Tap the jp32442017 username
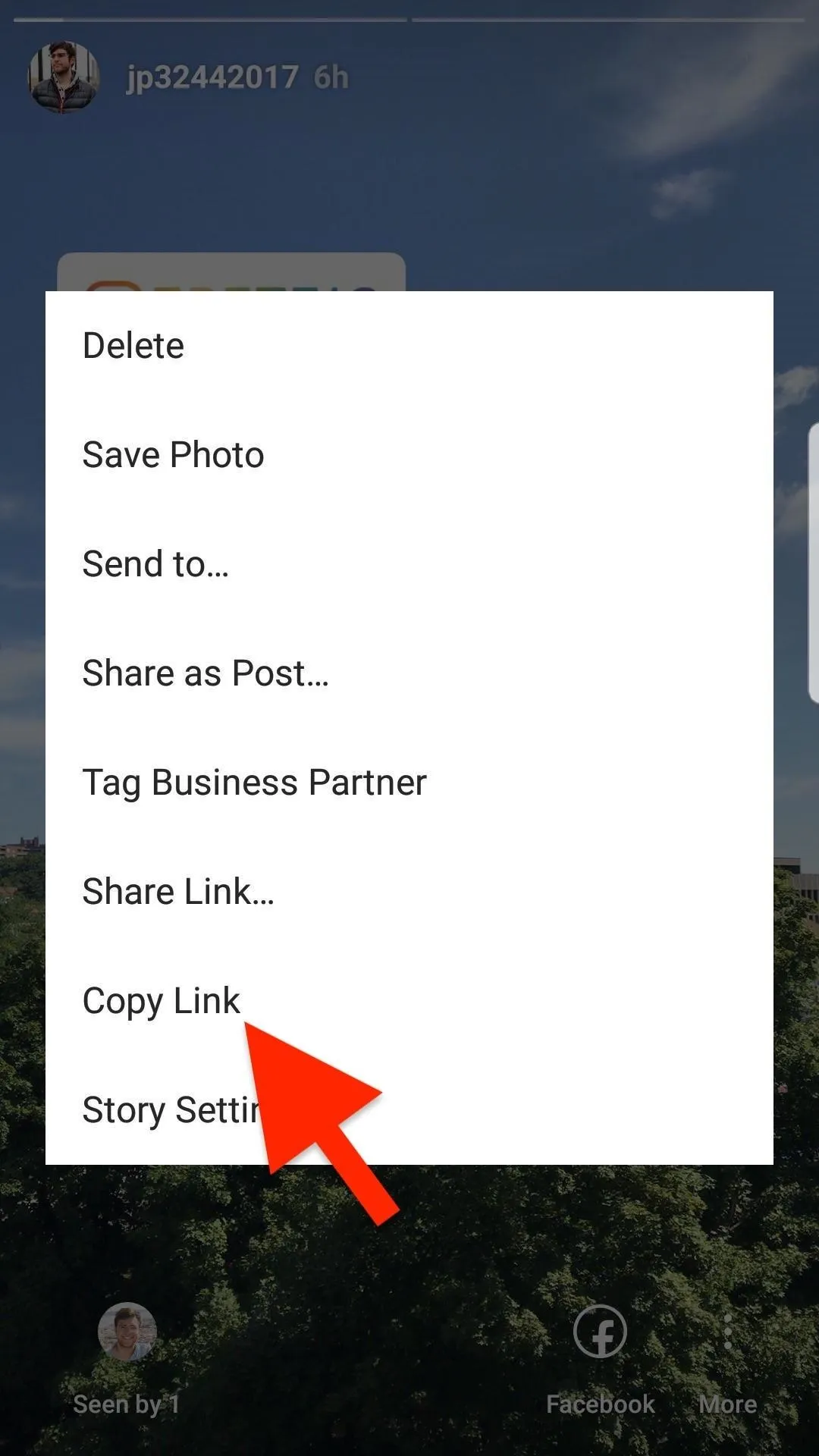This screenshot has height=1456, width=819. (x=212, y=77)
